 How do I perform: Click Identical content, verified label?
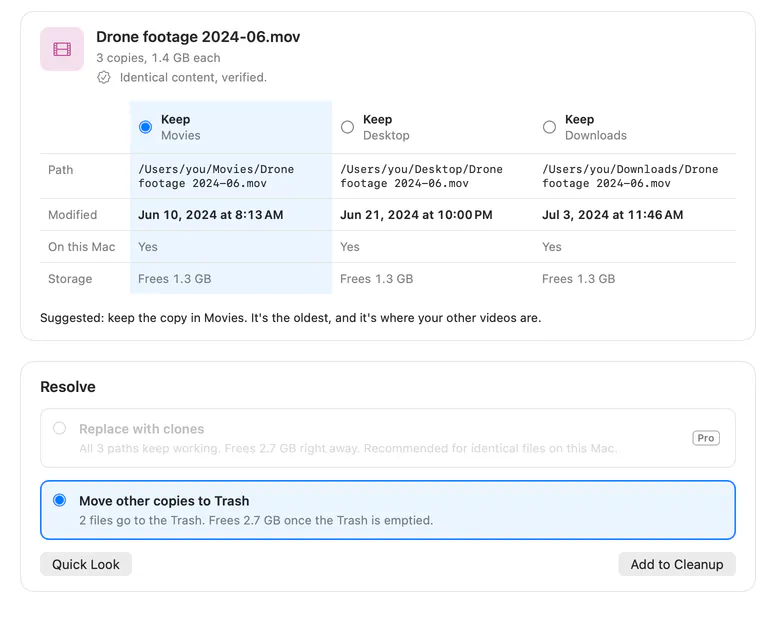[x=193, y=78]
